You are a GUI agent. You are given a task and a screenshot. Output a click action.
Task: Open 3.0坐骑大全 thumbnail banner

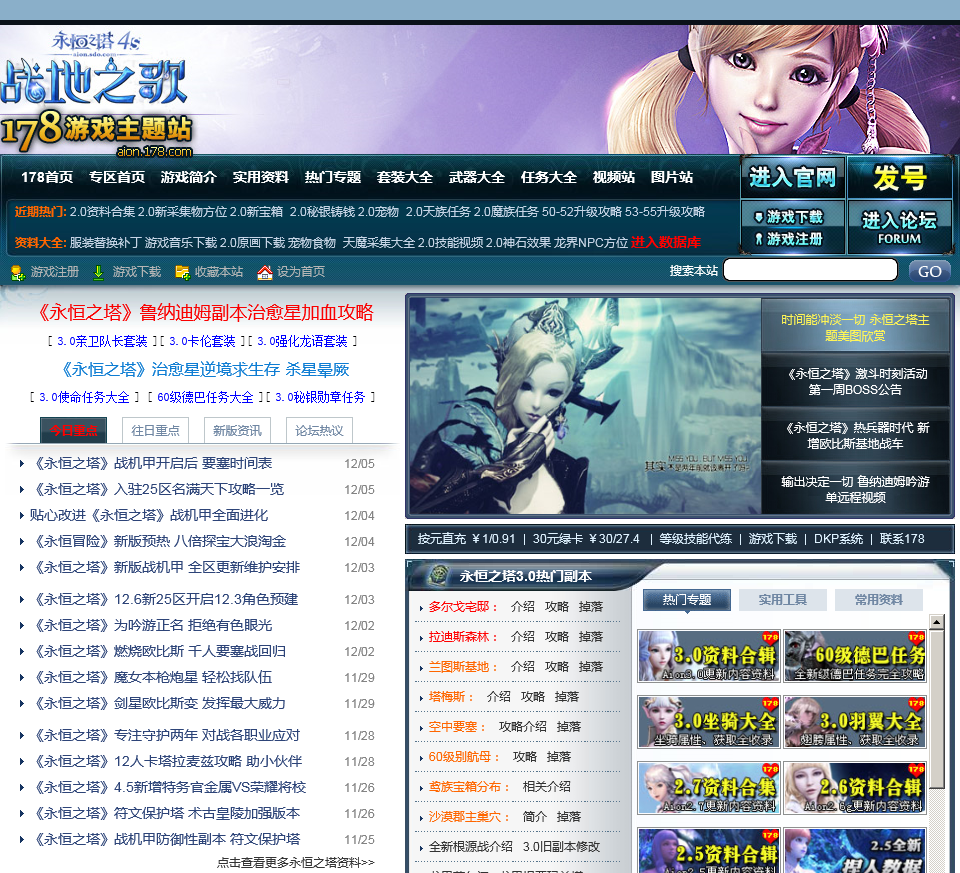(708, 722)
